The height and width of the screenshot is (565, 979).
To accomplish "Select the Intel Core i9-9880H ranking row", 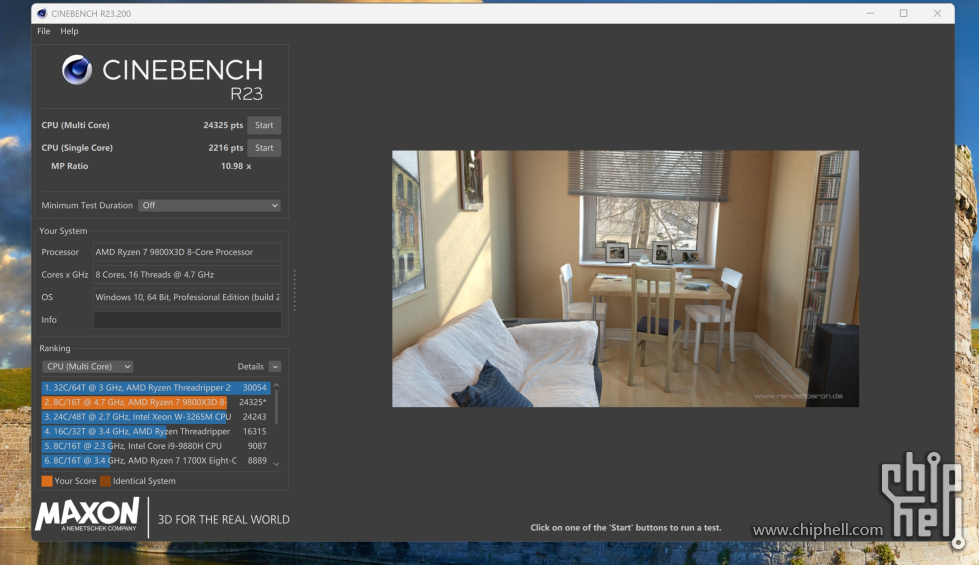I will click(155, 446).
